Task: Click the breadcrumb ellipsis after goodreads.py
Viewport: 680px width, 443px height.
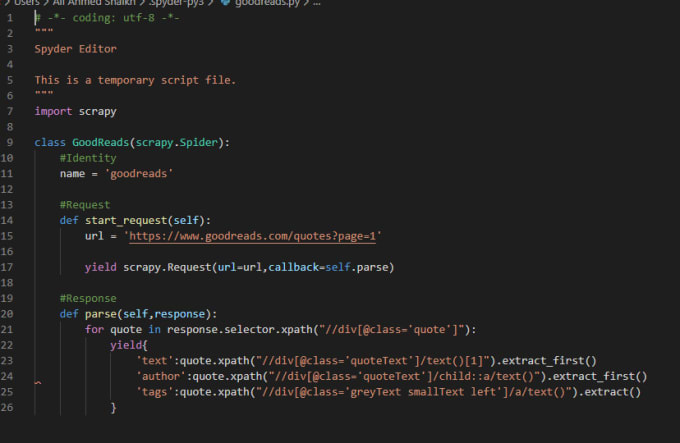Action: tap(317, 3)
